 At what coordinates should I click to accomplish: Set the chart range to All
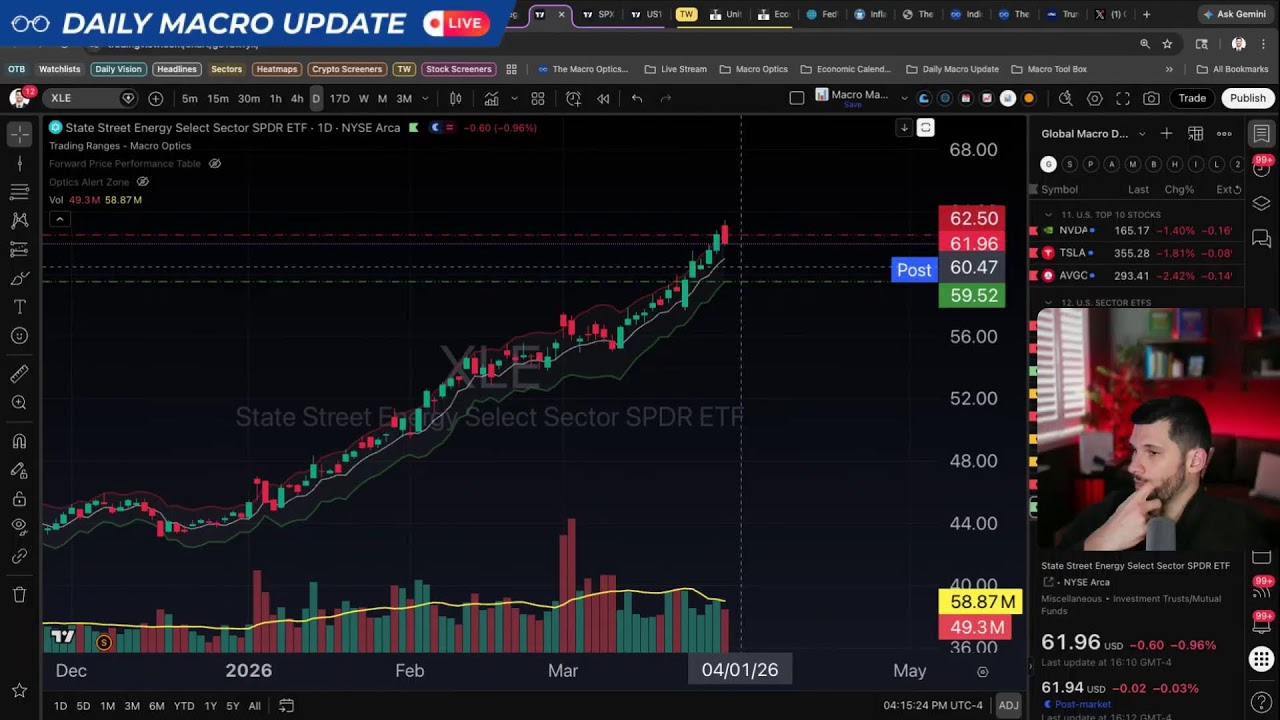click(254, 706)
